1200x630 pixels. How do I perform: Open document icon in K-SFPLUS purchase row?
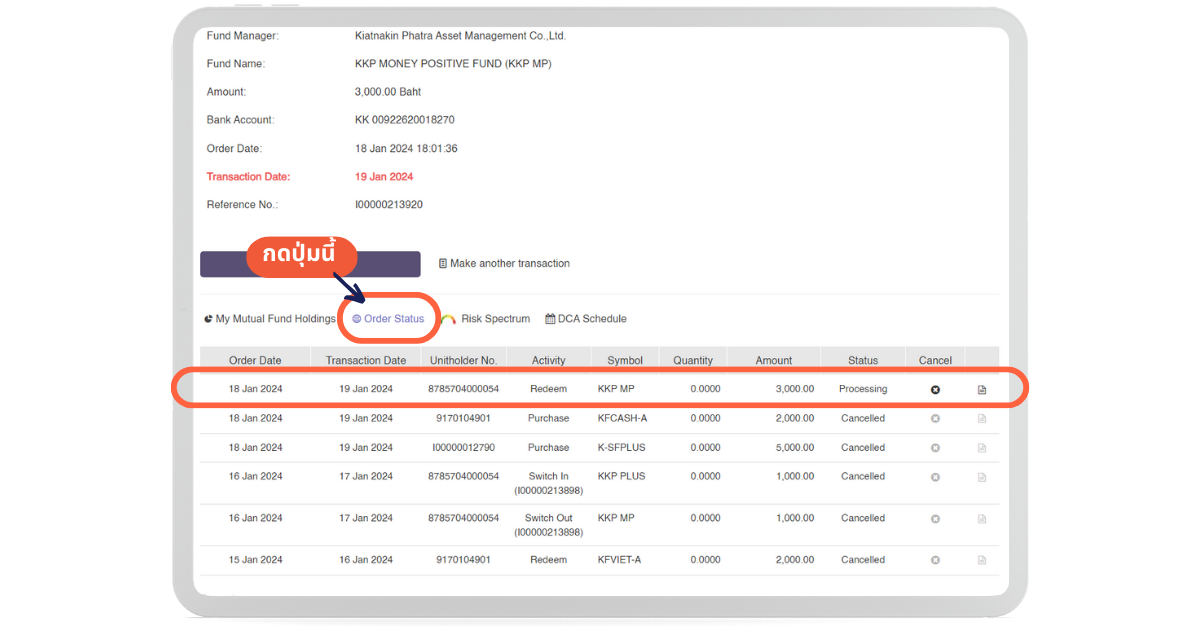tap(981, 448)
